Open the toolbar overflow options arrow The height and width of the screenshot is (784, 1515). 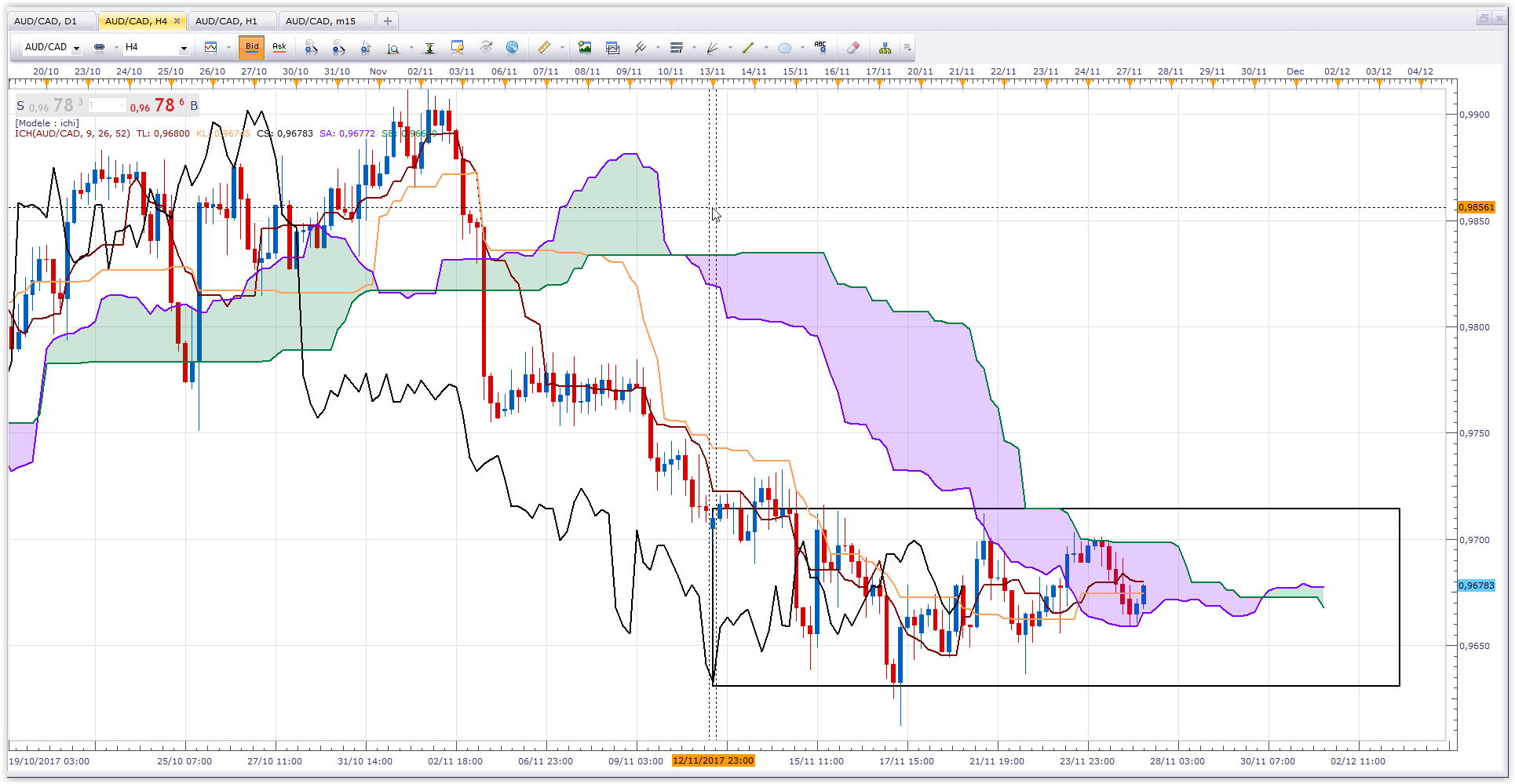(907, 48)
